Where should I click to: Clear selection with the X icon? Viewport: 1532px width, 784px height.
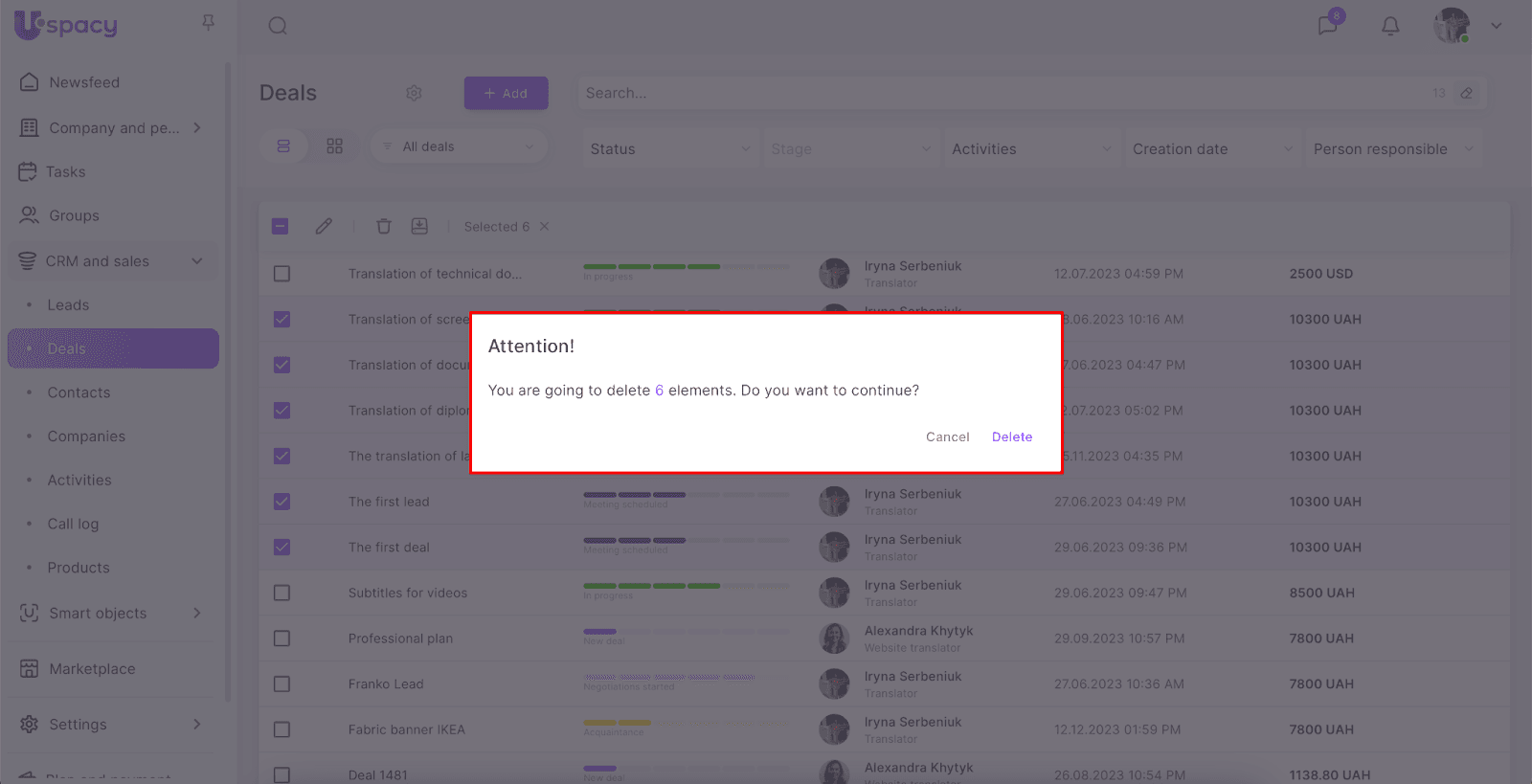coord(545,227)
